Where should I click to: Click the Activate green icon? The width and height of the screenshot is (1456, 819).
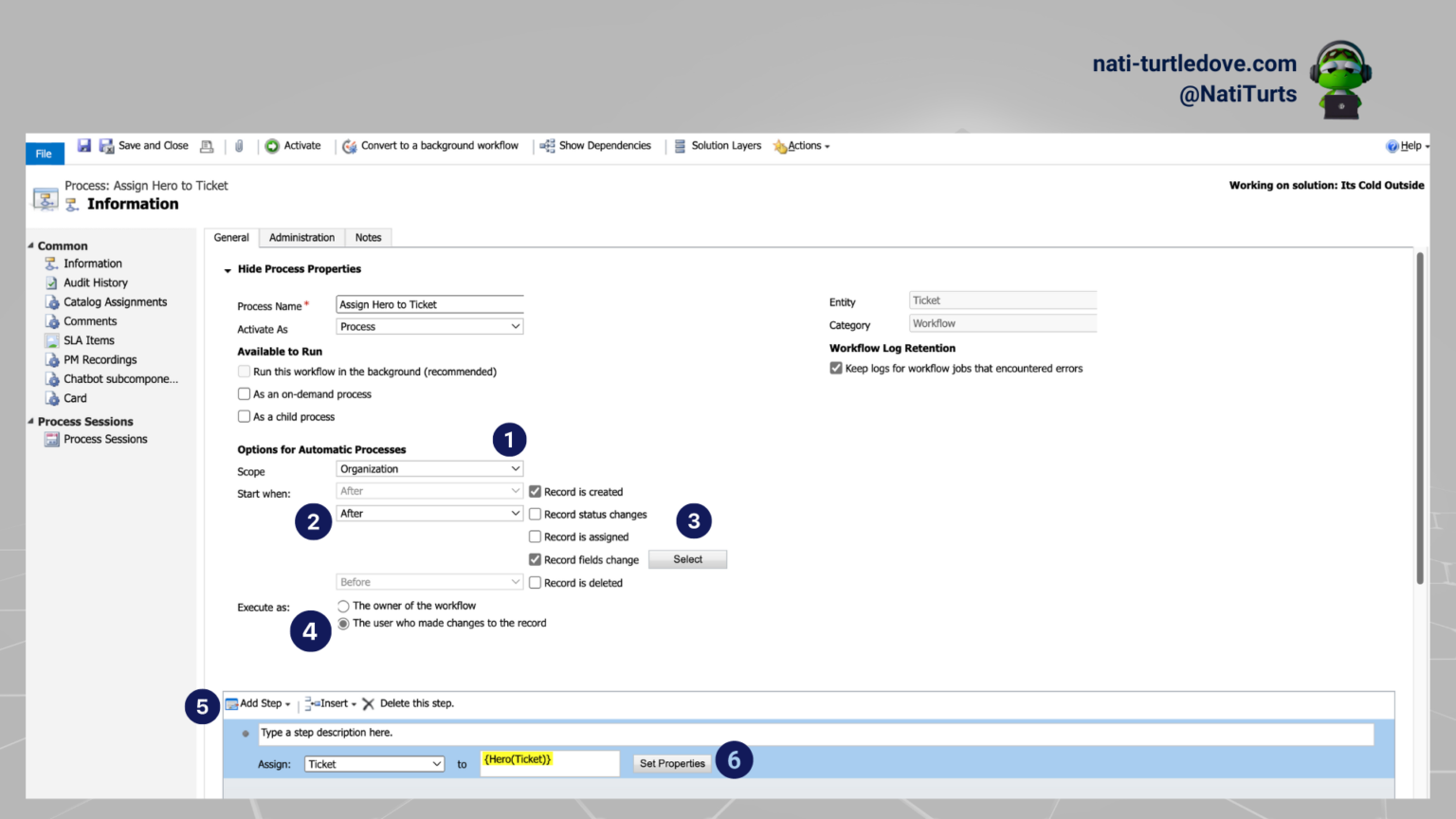coord(272,146)
